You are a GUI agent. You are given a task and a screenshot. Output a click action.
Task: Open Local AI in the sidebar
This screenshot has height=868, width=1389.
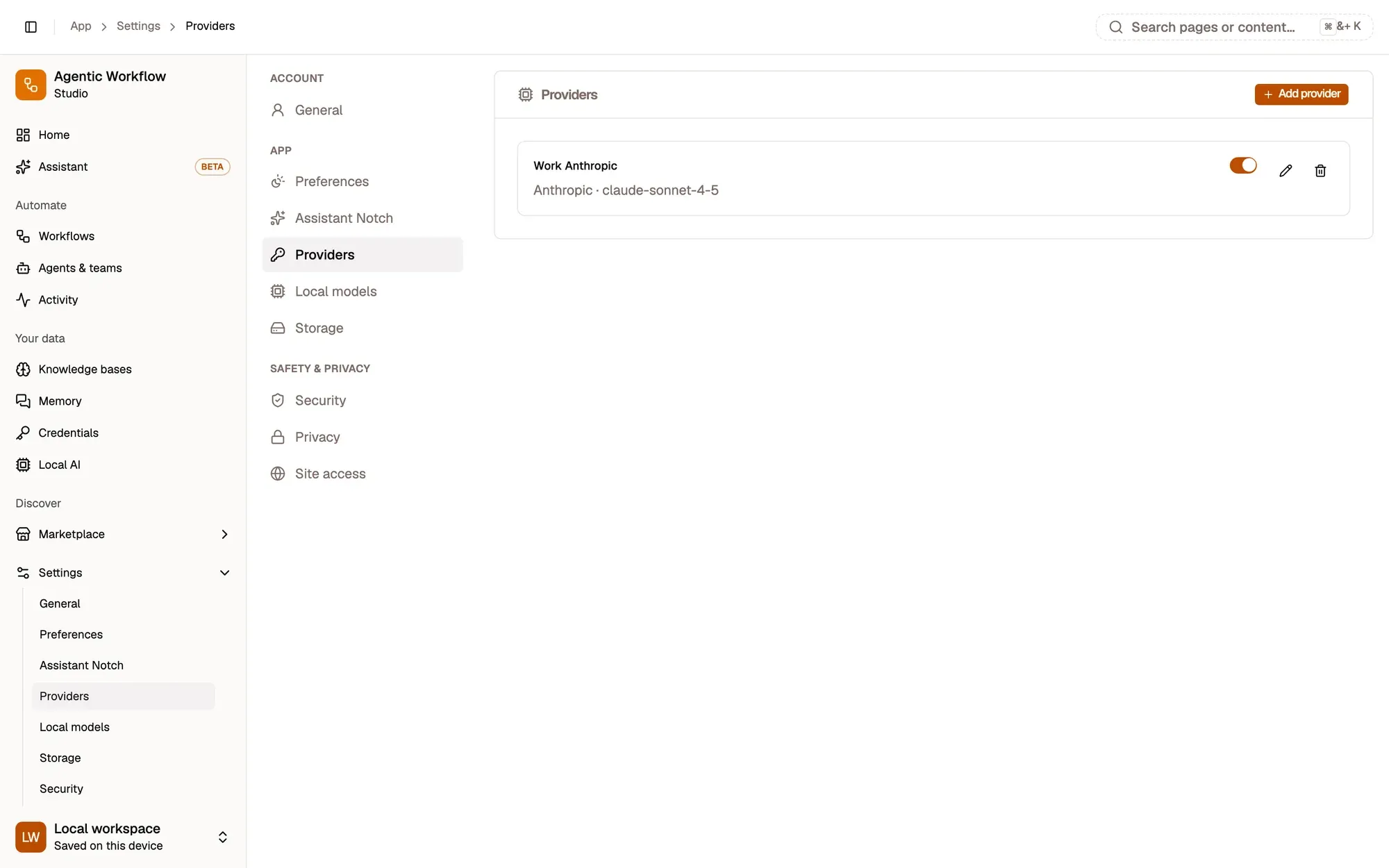click(x=123, y=465)
